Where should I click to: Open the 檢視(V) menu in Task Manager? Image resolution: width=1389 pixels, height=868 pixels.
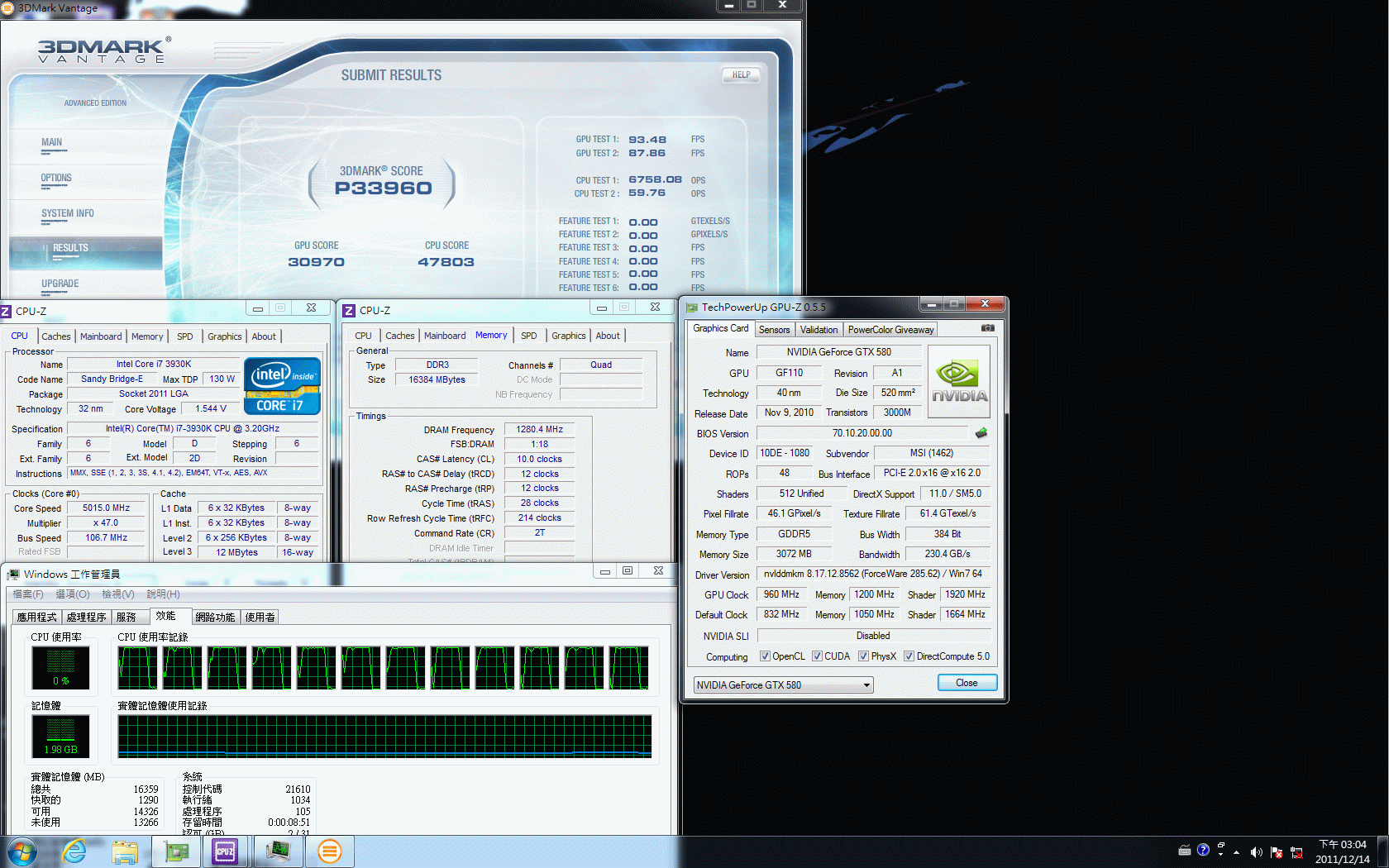(118, 594)
